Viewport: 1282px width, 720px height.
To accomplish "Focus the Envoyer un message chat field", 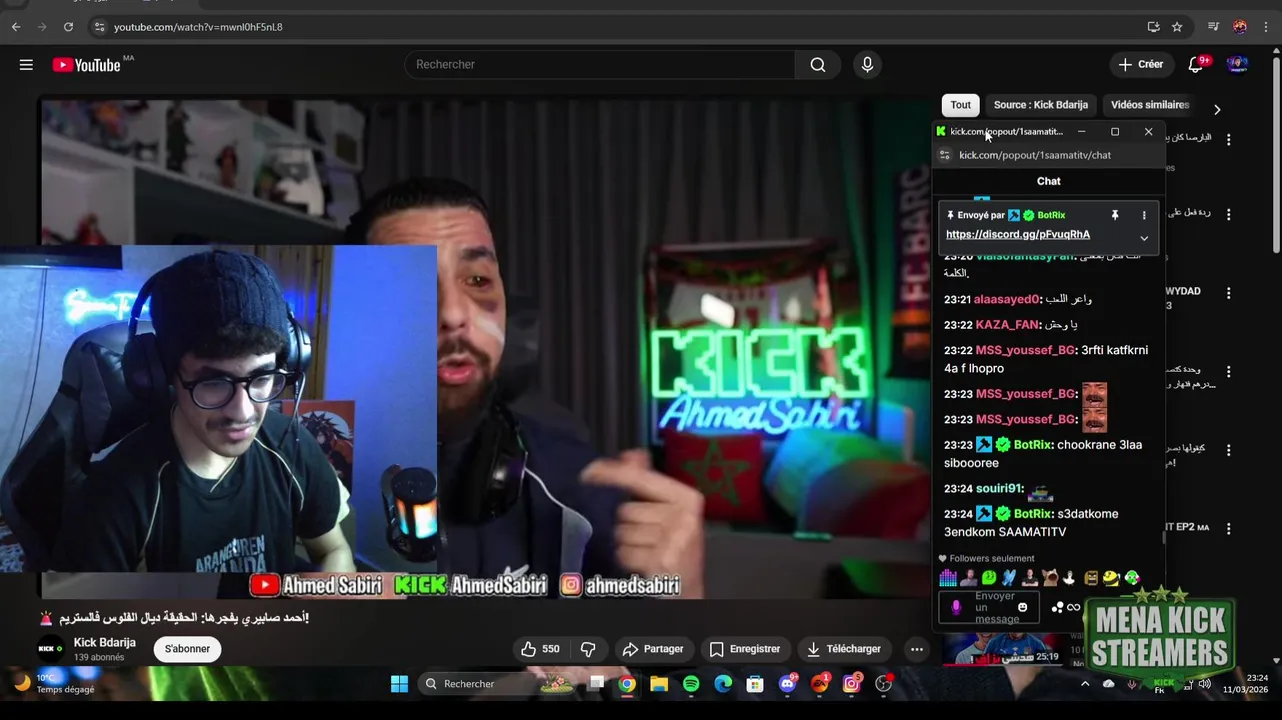I will tap(988, 607).
